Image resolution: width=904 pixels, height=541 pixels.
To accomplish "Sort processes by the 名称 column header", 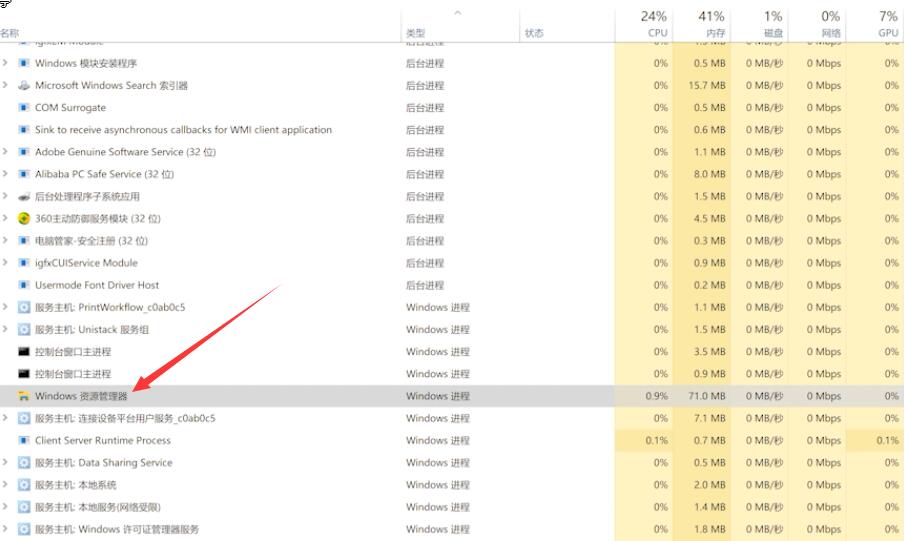I will (10, 33).
